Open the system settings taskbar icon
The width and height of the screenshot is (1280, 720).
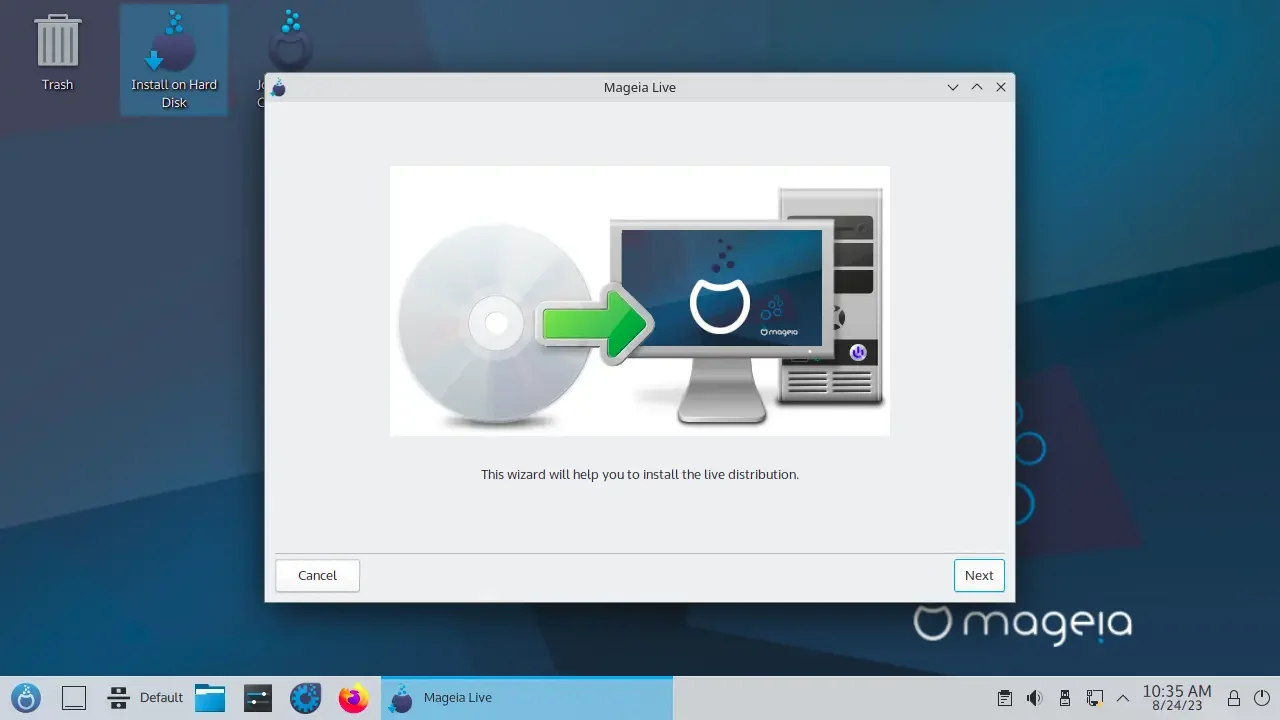tap(258, 697)
